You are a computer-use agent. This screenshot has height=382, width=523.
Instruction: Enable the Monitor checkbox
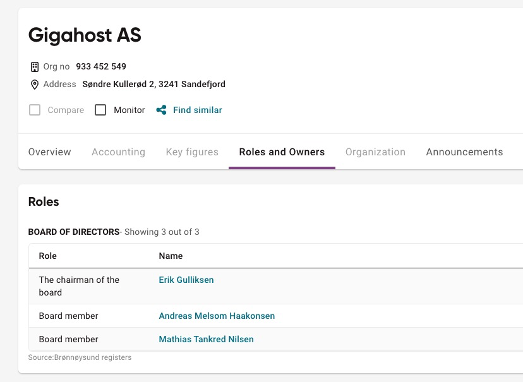click(100, 110)
